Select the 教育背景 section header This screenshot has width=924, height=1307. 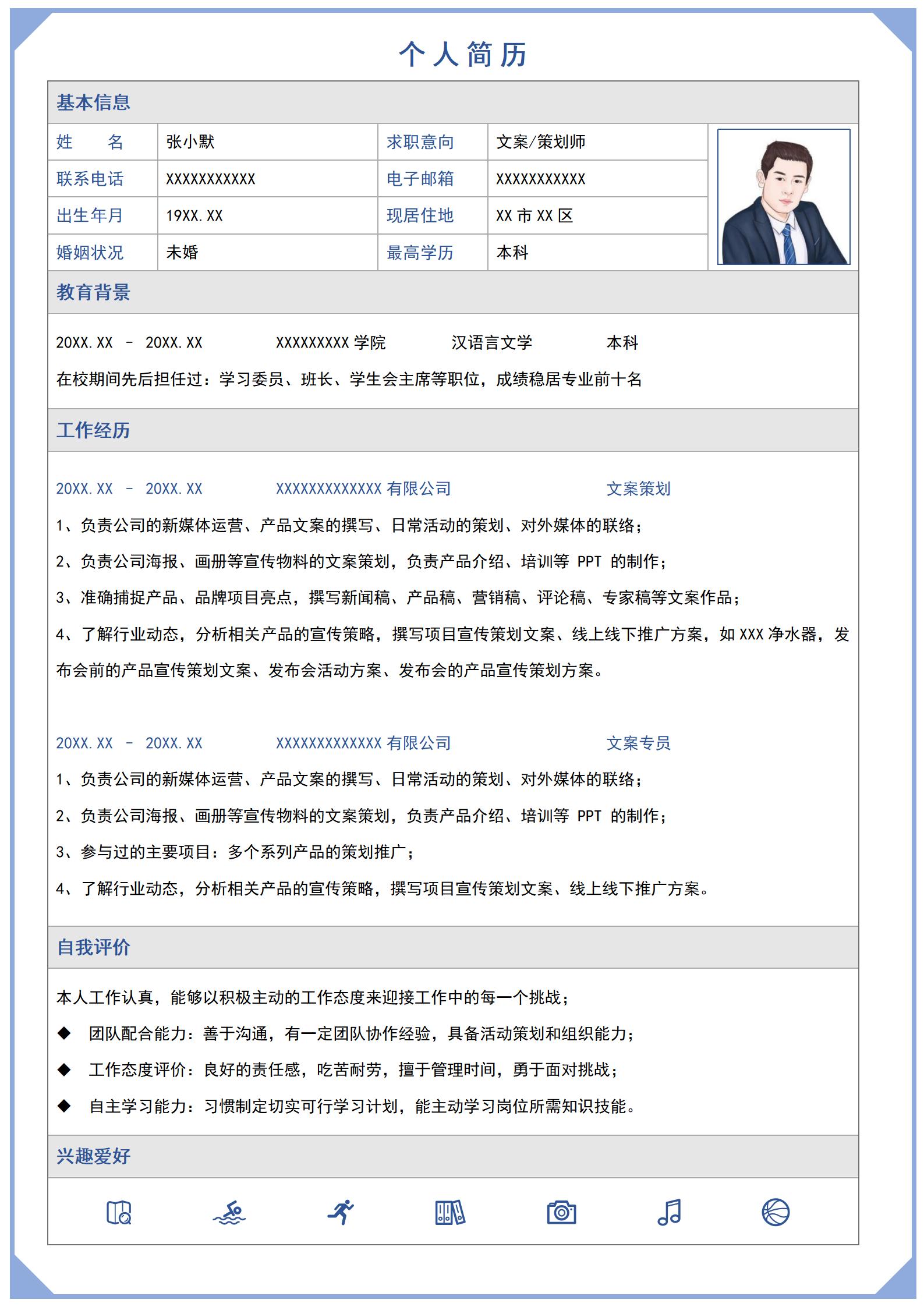(x=93, y=292)
